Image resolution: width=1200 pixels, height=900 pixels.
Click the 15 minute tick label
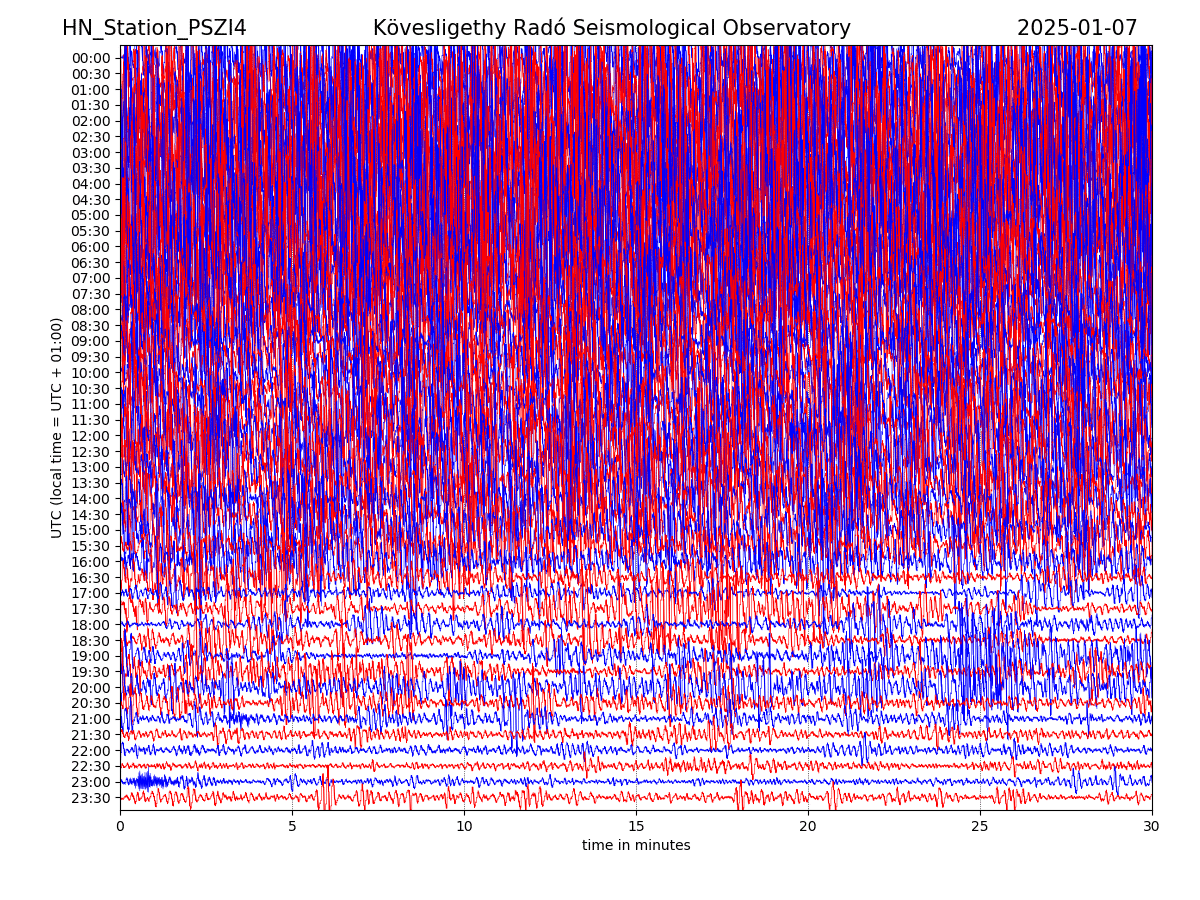[x=636, y=826]
